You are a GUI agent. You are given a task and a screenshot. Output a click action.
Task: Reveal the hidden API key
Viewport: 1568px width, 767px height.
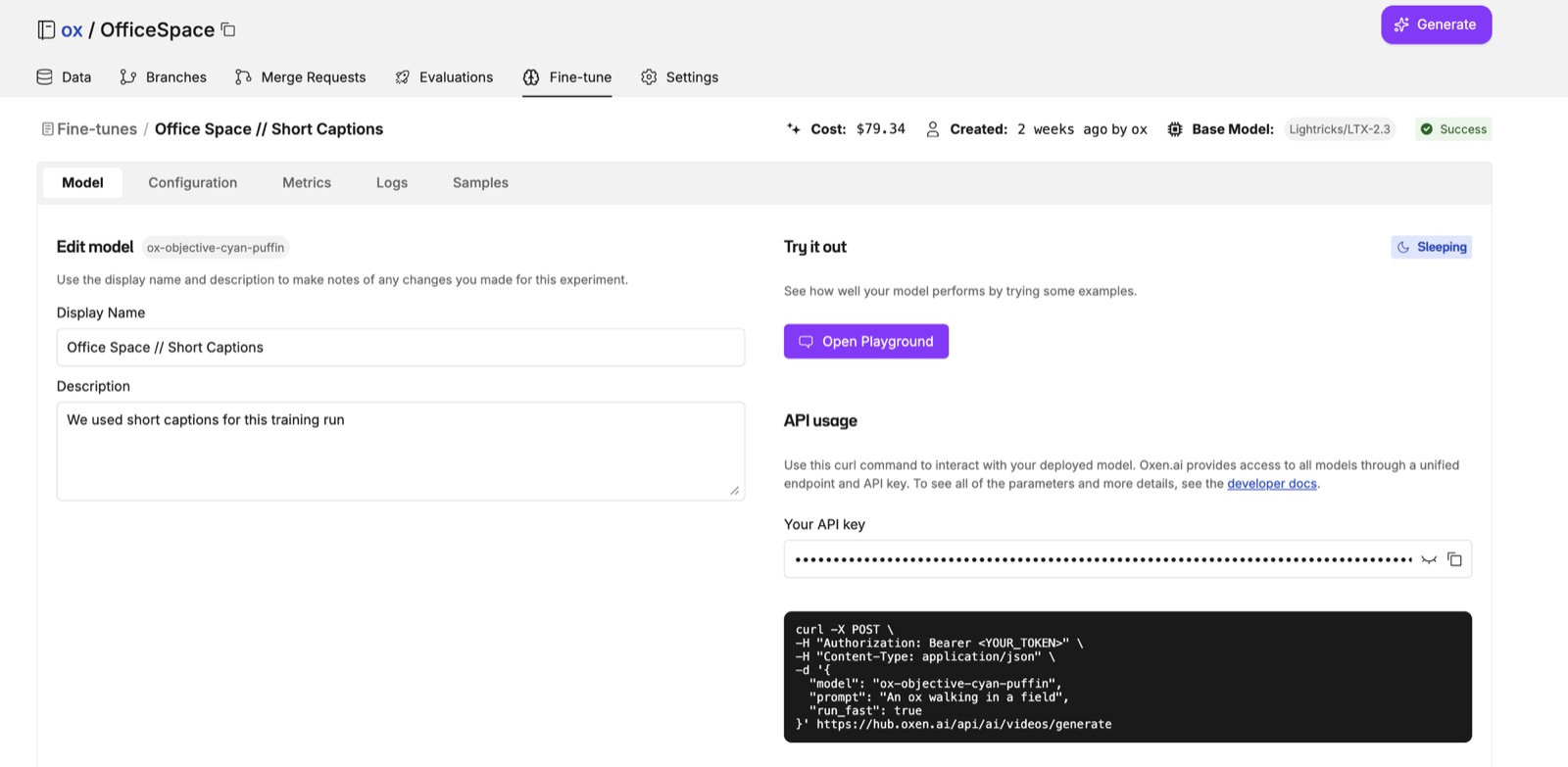pos(1429,559)
